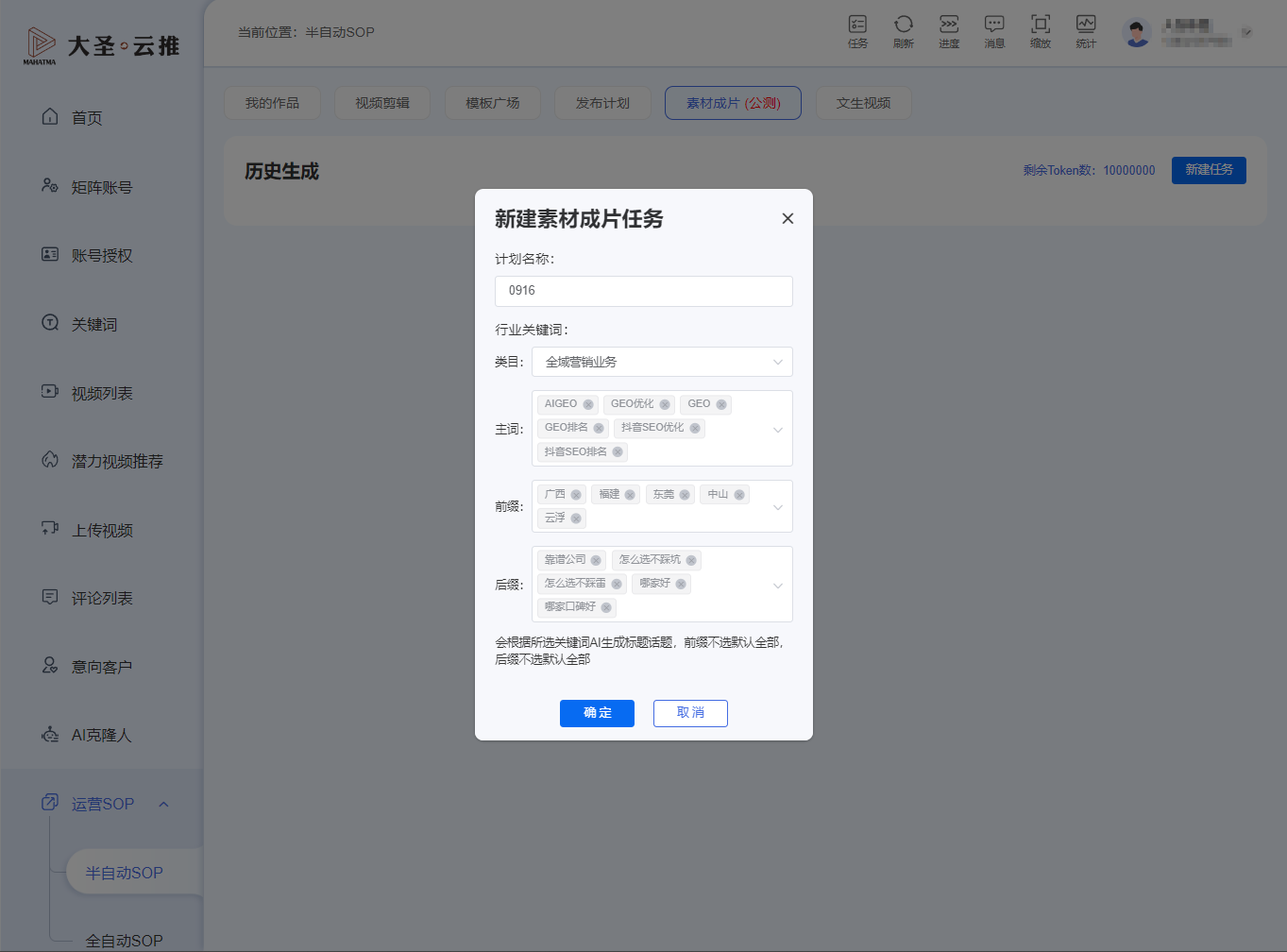Image resolution: width=1287 pixels, height=952 pixels.
Task: Open 视频列表 in the sidebar
Action: (102, 393)
